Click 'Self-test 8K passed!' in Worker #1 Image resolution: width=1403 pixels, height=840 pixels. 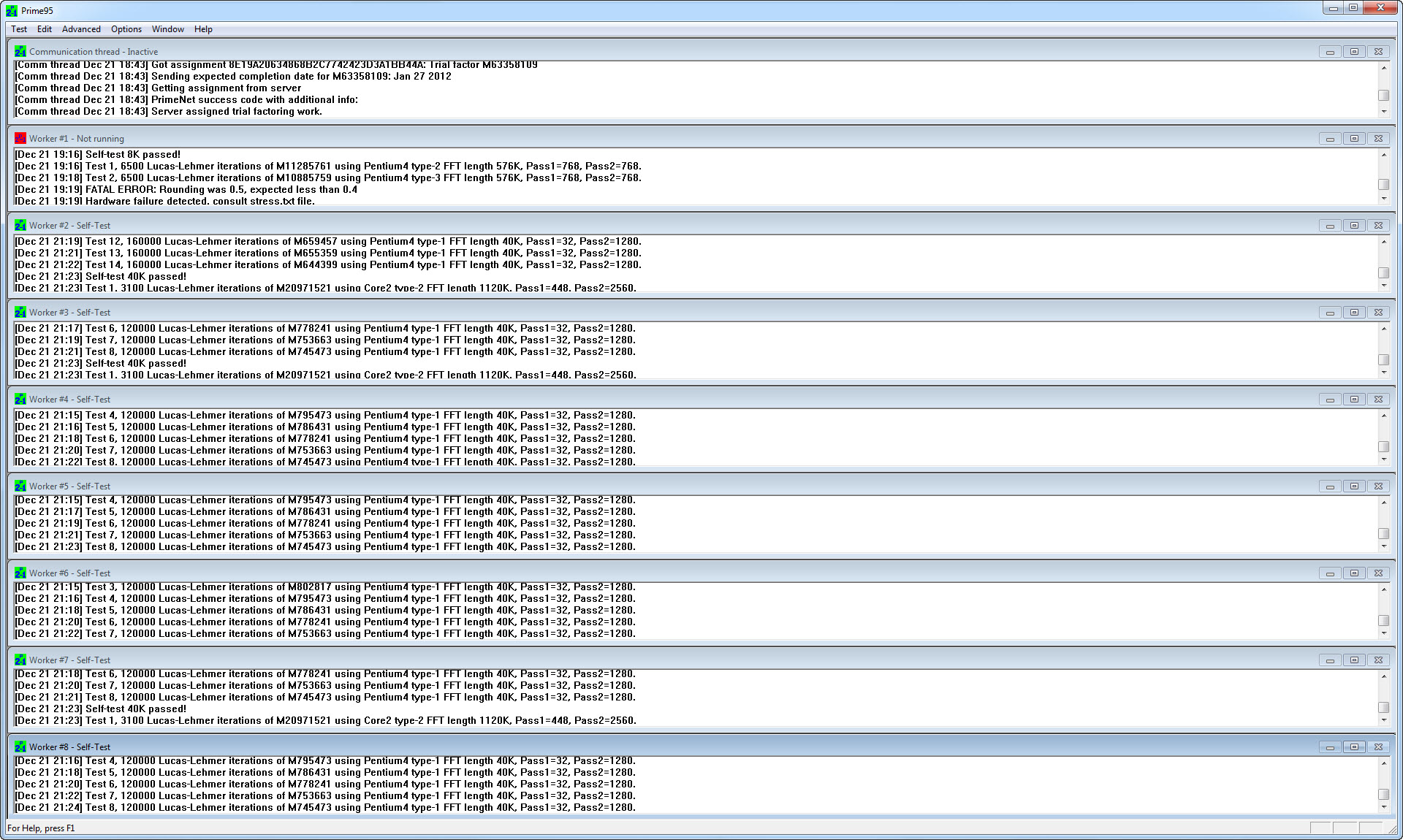(x=98, y=154)
